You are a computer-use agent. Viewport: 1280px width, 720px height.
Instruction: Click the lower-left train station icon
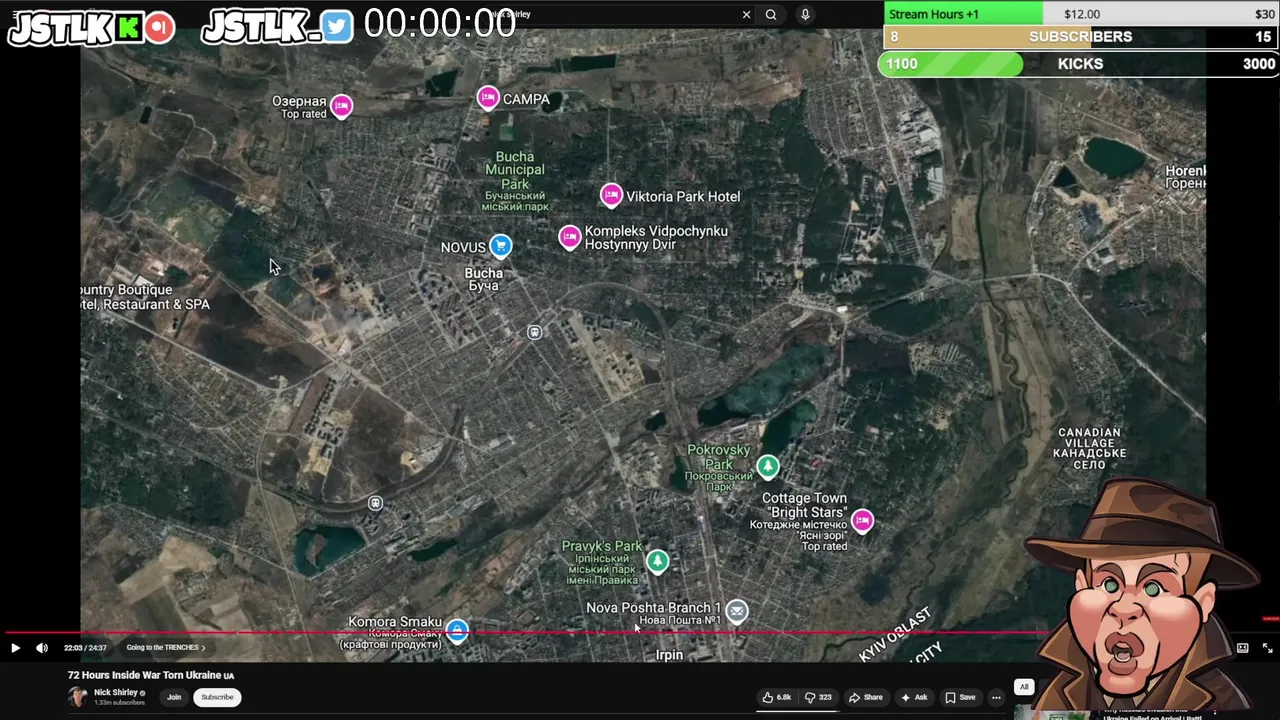375,503
